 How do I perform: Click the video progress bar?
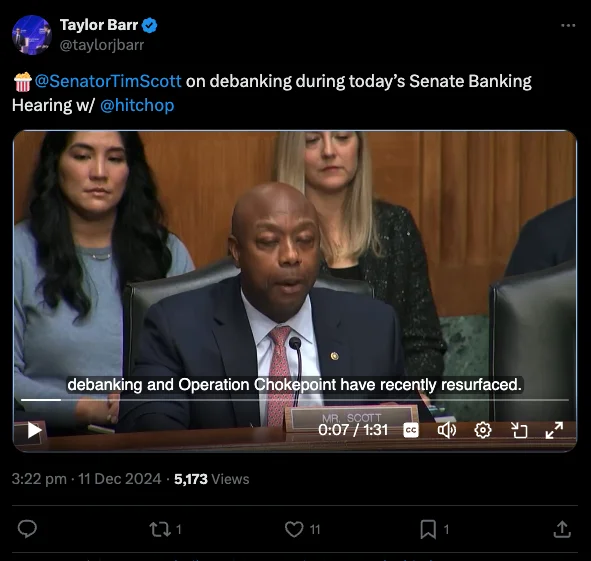(295, 400)
